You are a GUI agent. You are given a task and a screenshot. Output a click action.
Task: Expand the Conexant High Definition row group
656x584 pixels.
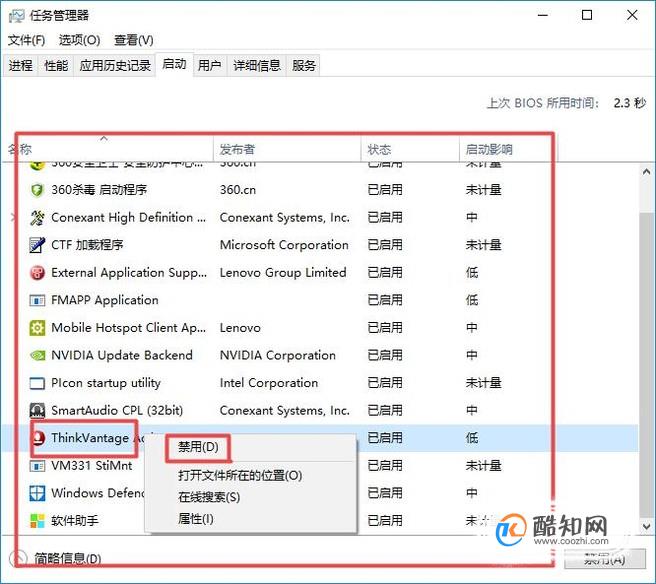[13, 218]
